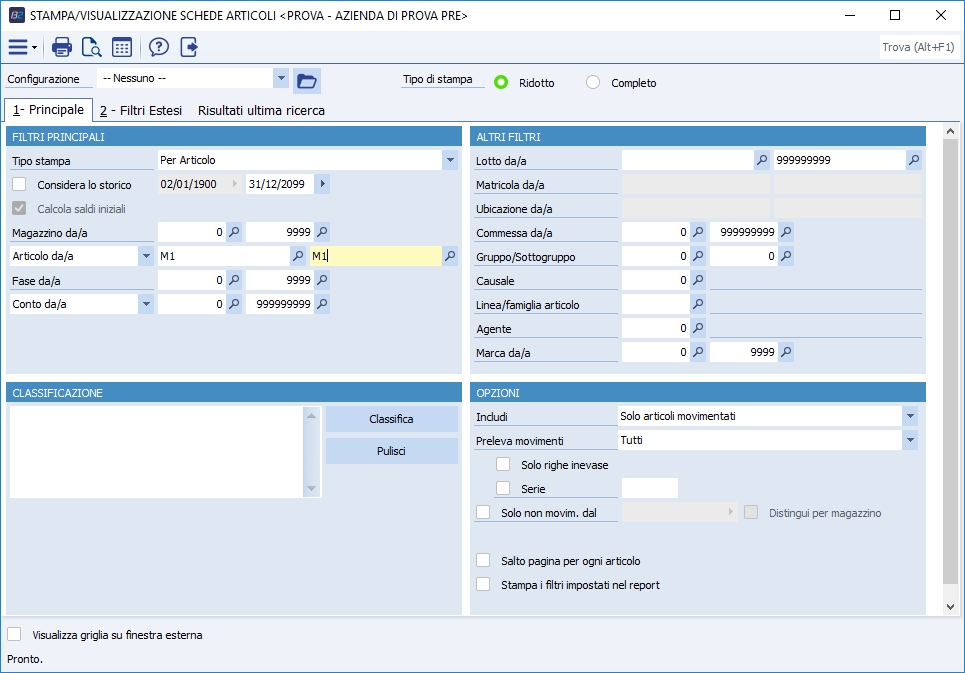
Task: Open print preview from the toolbar
Action: click(92, 47)
